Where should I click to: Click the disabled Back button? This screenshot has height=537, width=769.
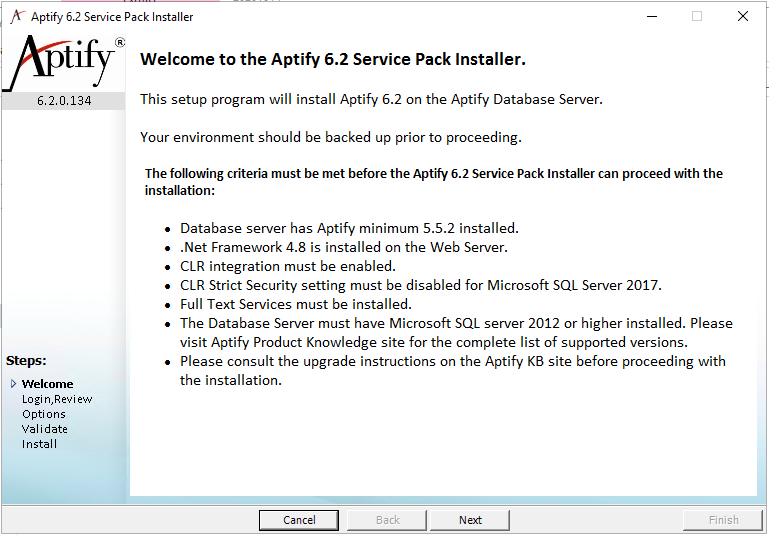pyautogui.click(x=387, y=520)
